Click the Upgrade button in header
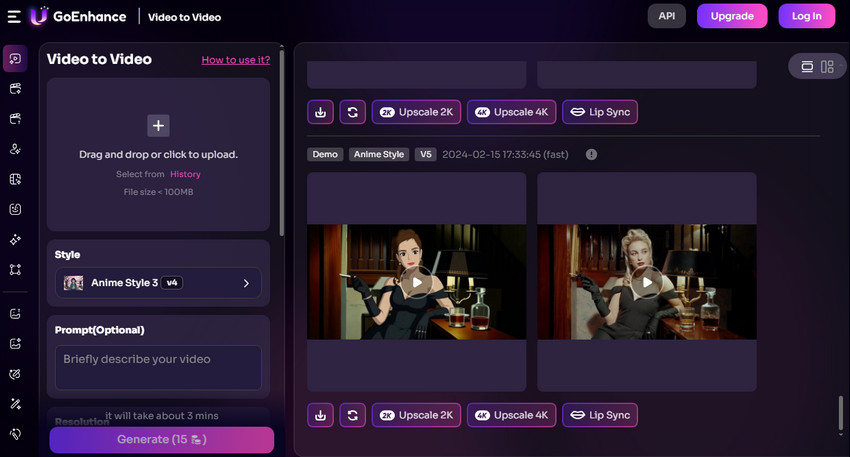The height and width of the screenshot is (457, 850). click(x=731, y=16)
